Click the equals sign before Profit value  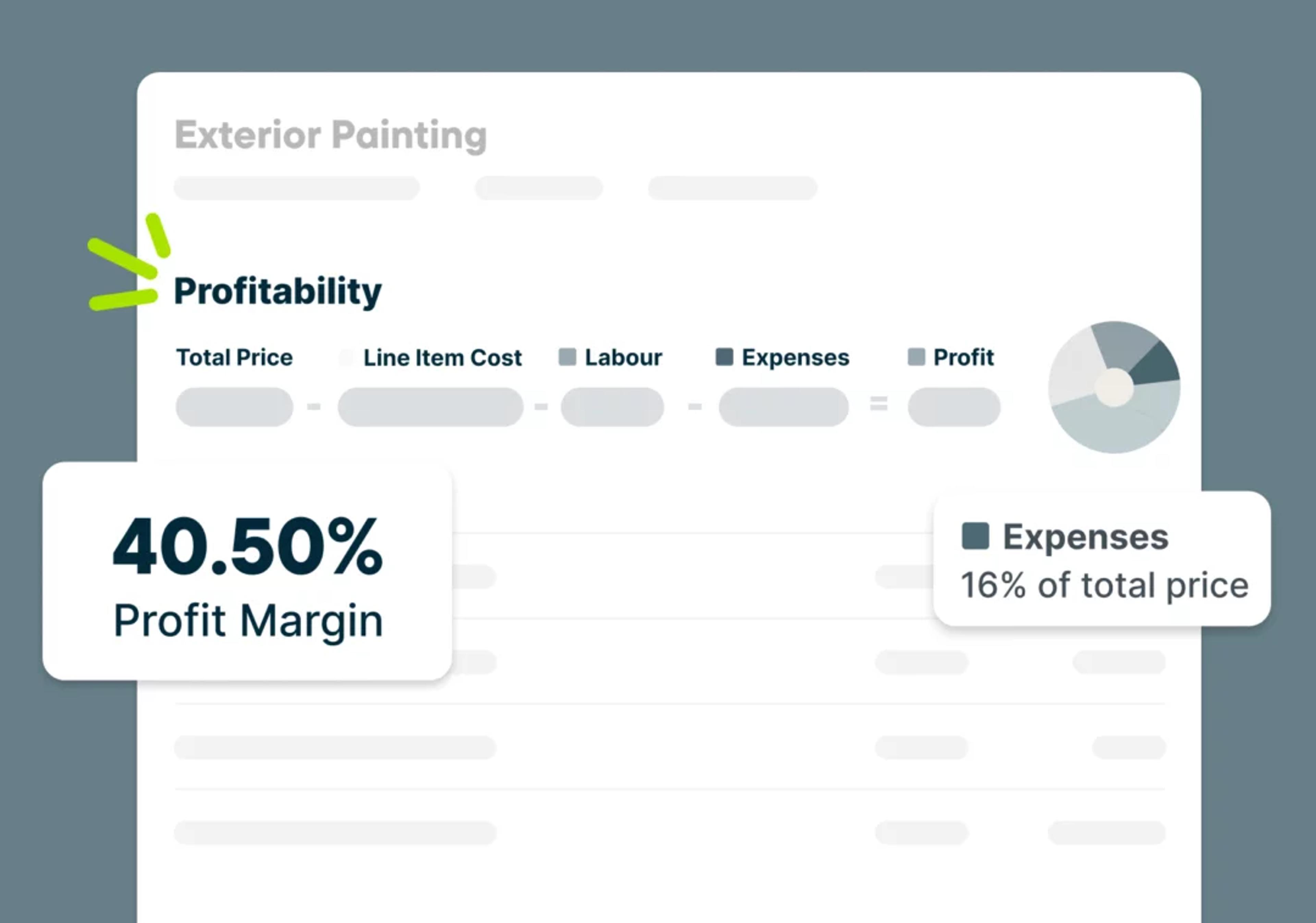879,404
